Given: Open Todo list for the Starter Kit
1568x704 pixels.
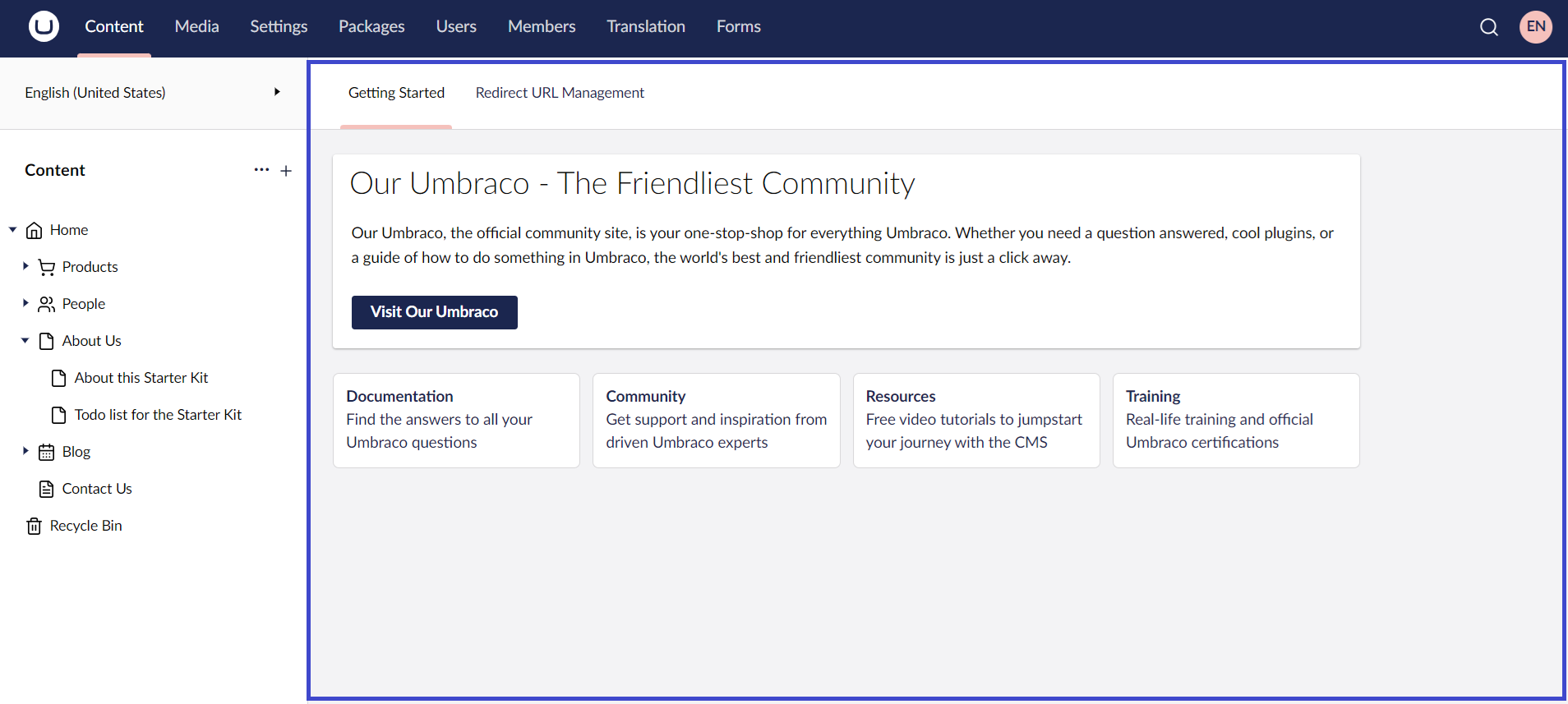Looking at the screenshot, I should 158,415.
